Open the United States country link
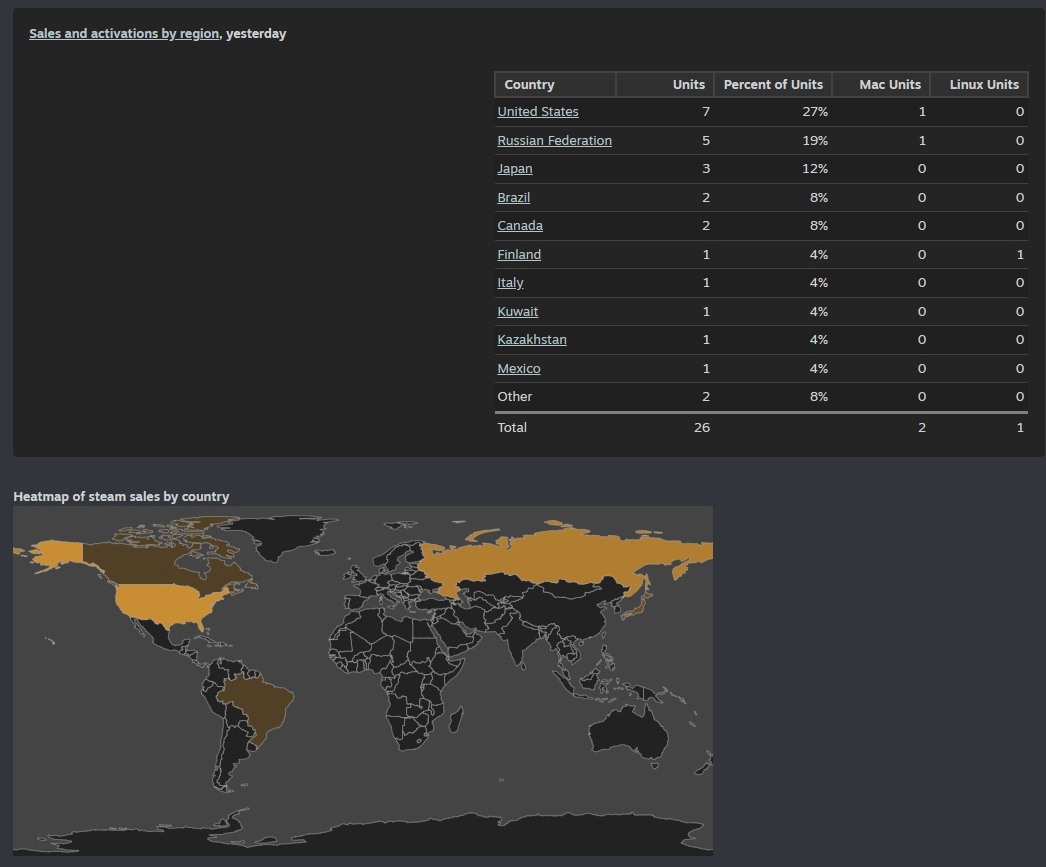The width and height of the screenshot is (1046, 867). pyautogui.click(x=538, y=111)
